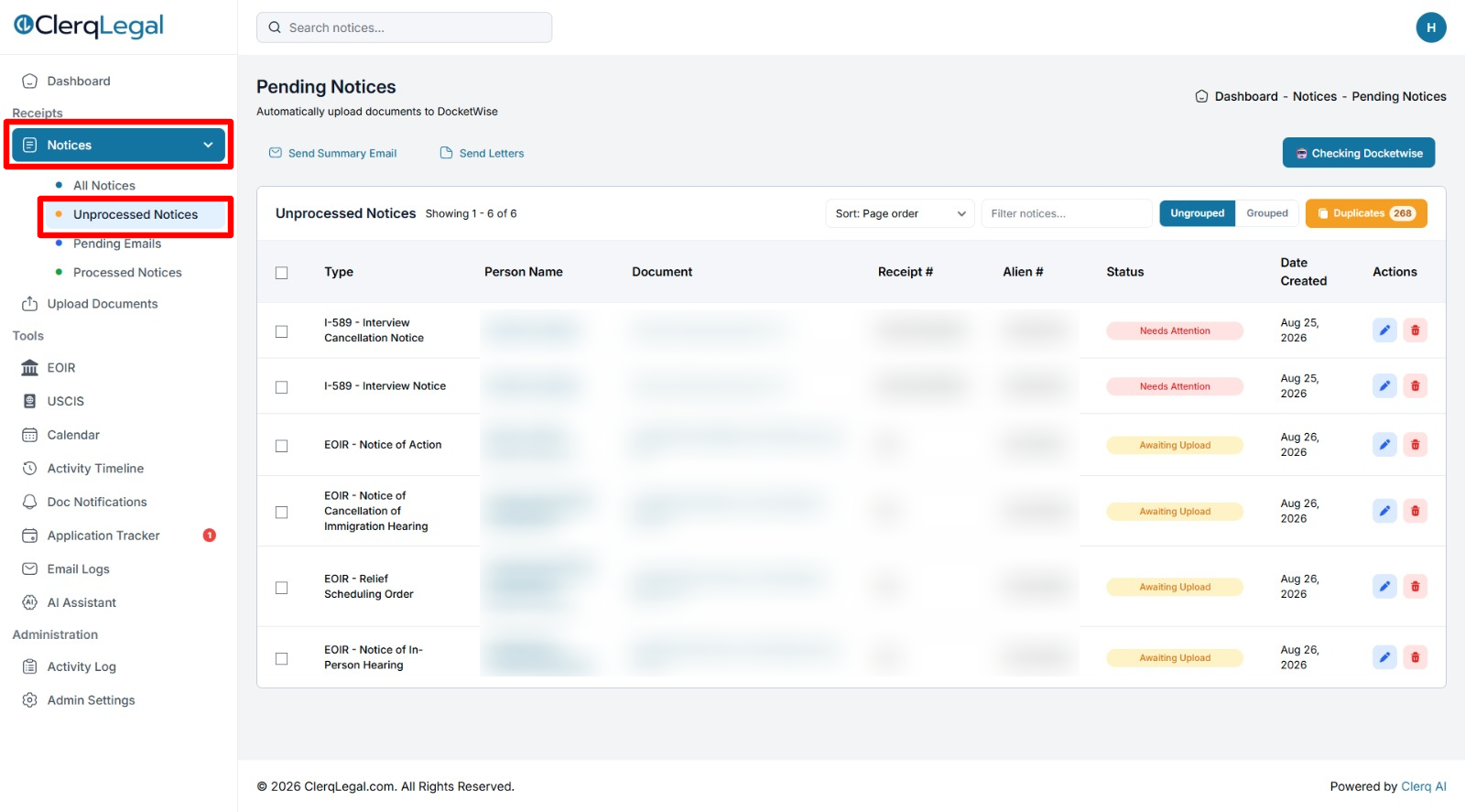This screenshot has height=812, width=1465.
Task: Click the AI Assistant icon
Action: (29, 602)
